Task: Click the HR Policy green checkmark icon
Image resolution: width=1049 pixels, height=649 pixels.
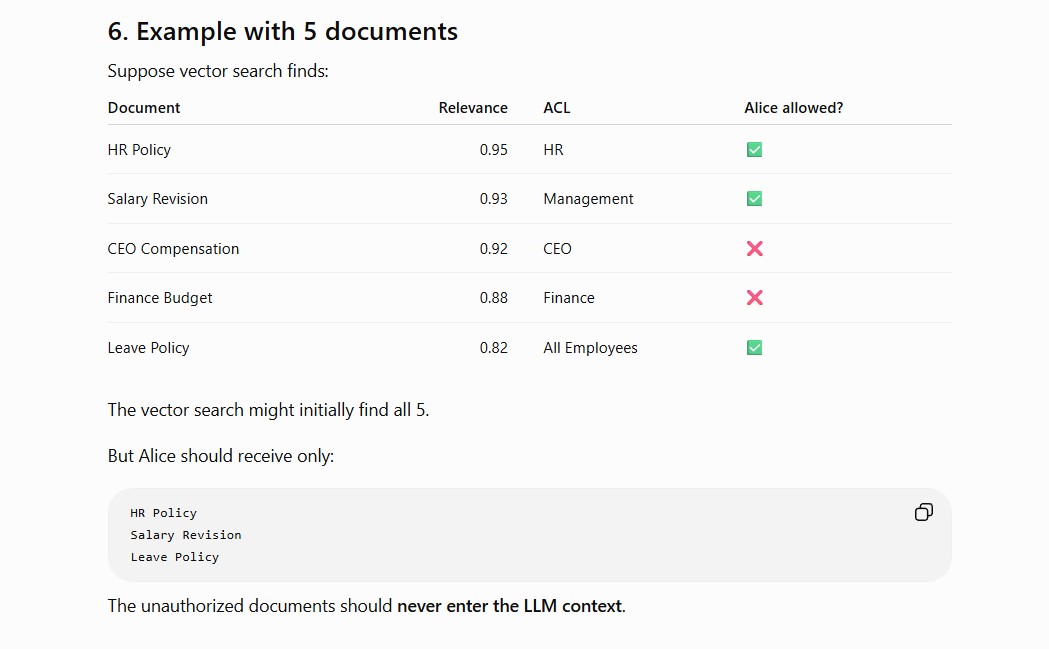Action: point(754,150)
